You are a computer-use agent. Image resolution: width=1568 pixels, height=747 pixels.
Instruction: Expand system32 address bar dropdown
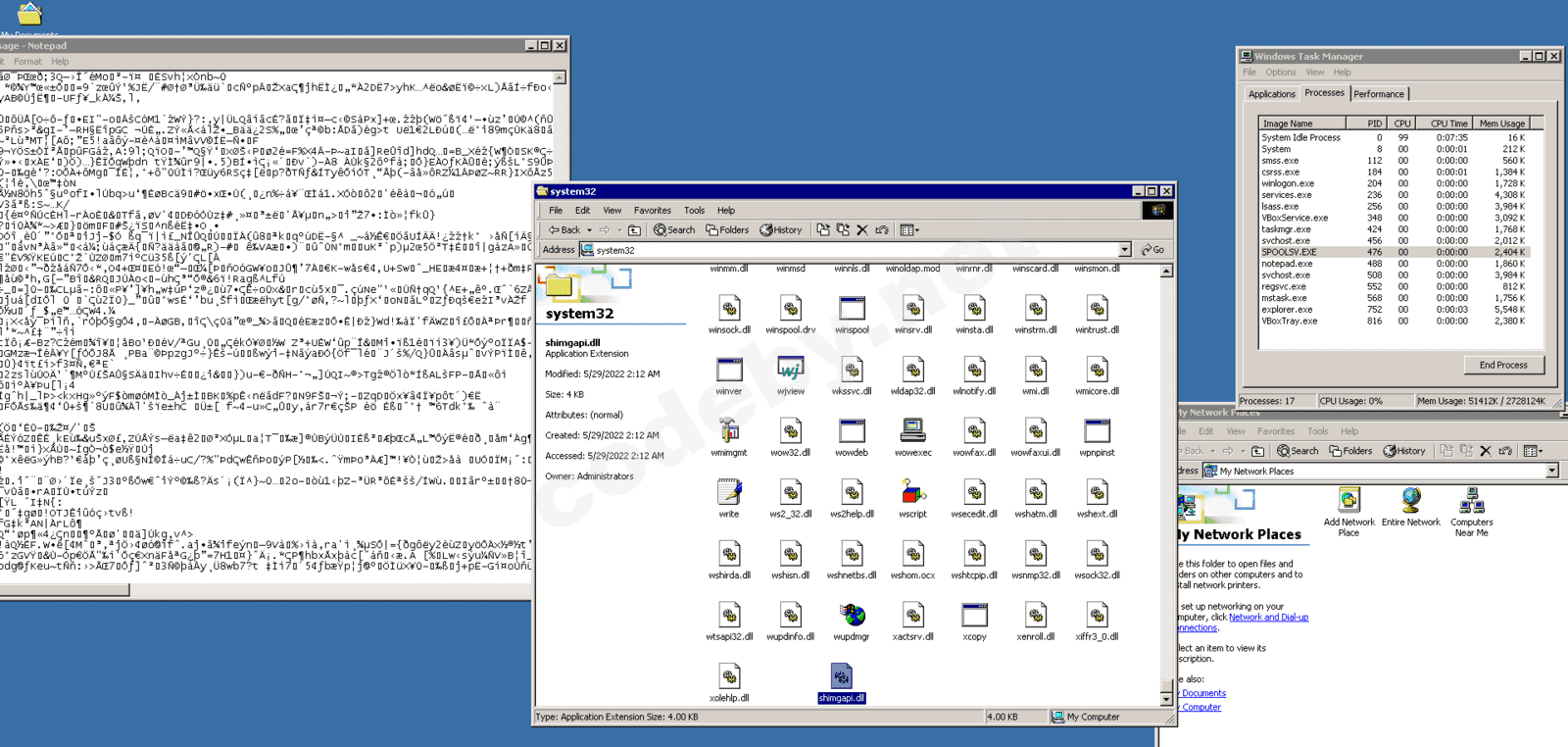(1125, 250)
